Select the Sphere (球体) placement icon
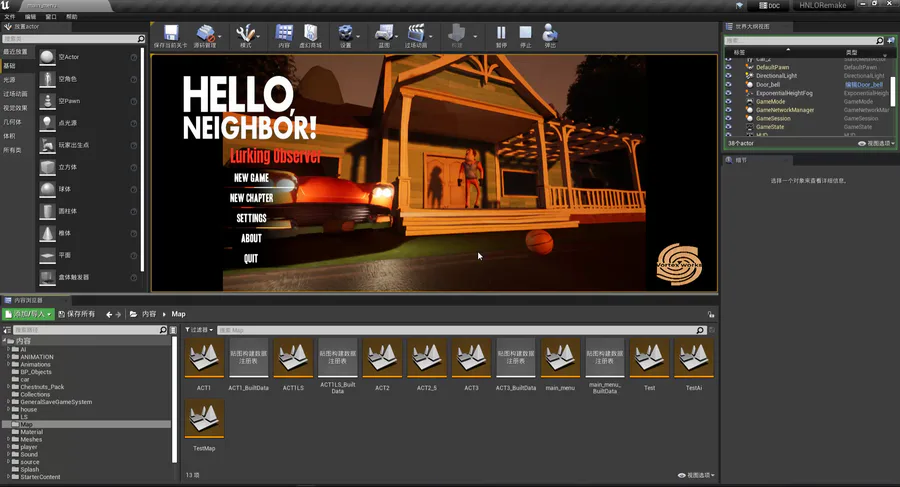 click(x=47, y=189)
